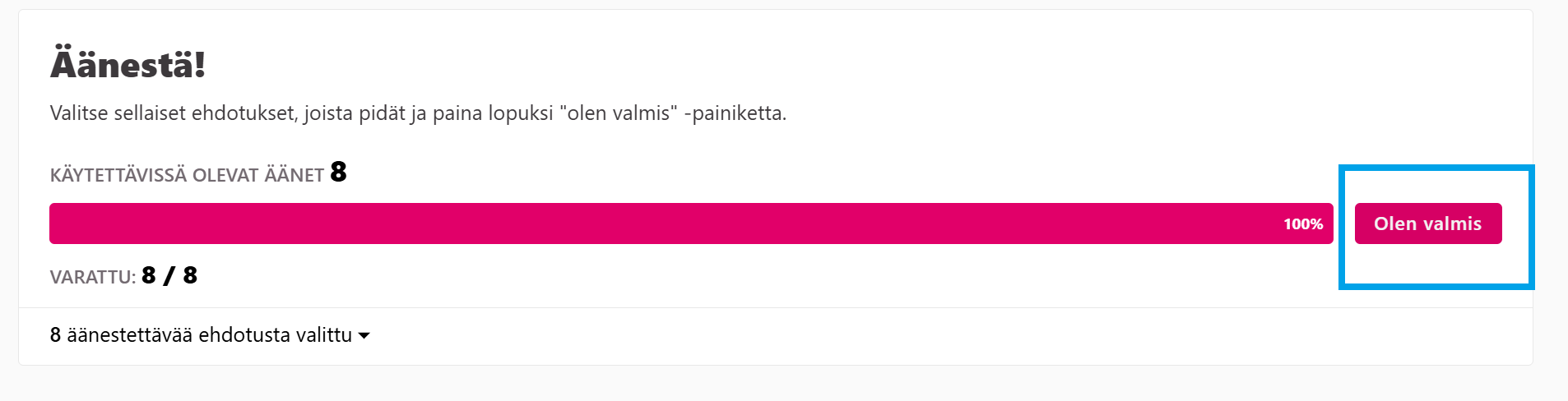Image resolution: width=1568 pixels, height=401 pixels.
Task: Expand the "8 äänestettävää ehdotusta valittu" dropdown
Action: pyautogui.click(x=210, y=335)
